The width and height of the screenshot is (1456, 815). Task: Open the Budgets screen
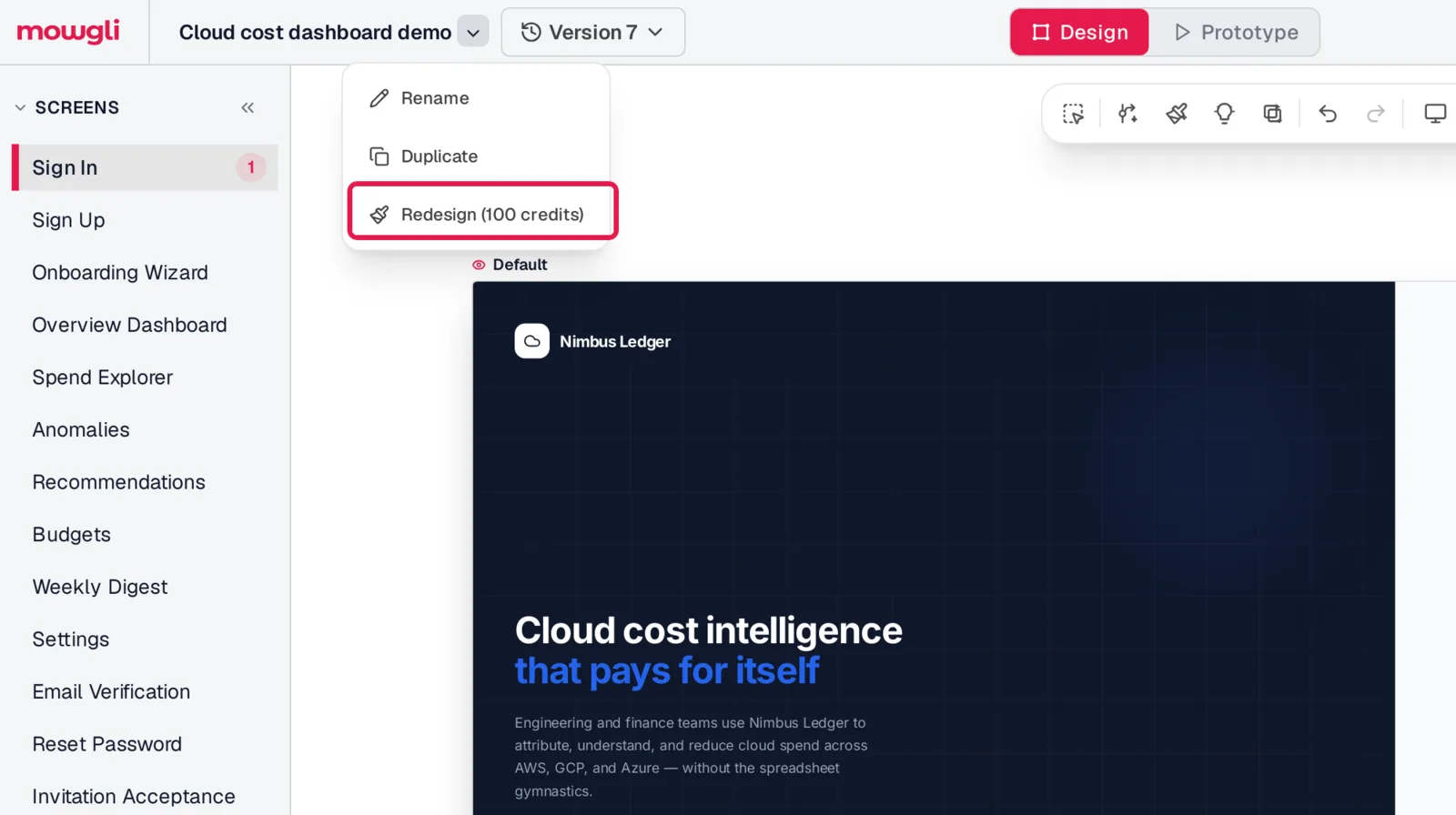(x=146, y=535)
